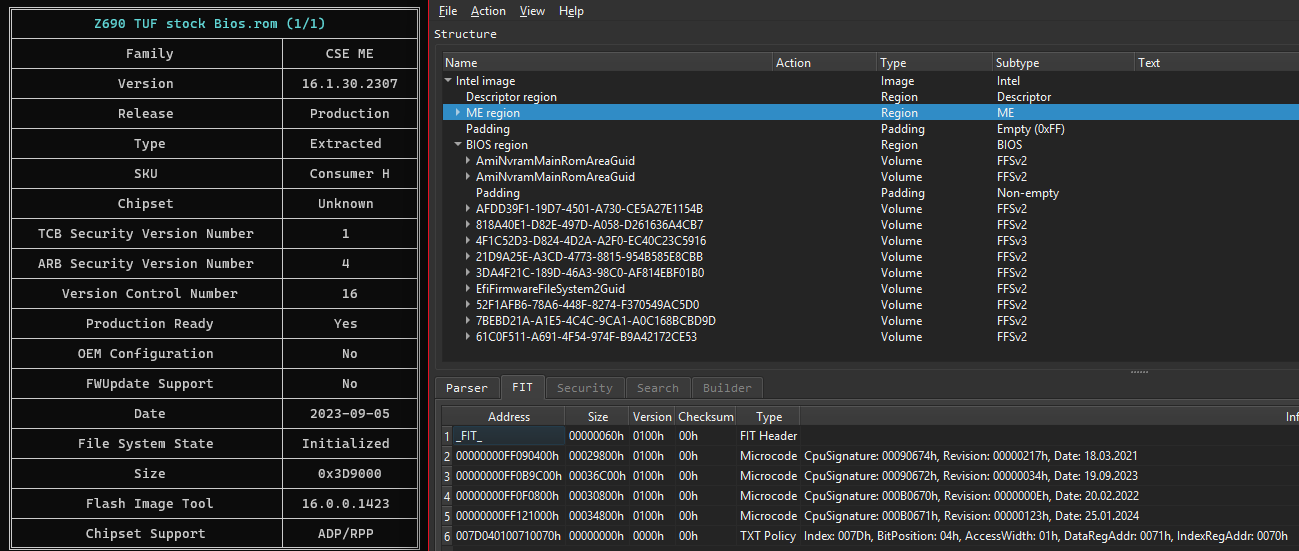
Task: Select the Descriptor region row
Action: 870,97
